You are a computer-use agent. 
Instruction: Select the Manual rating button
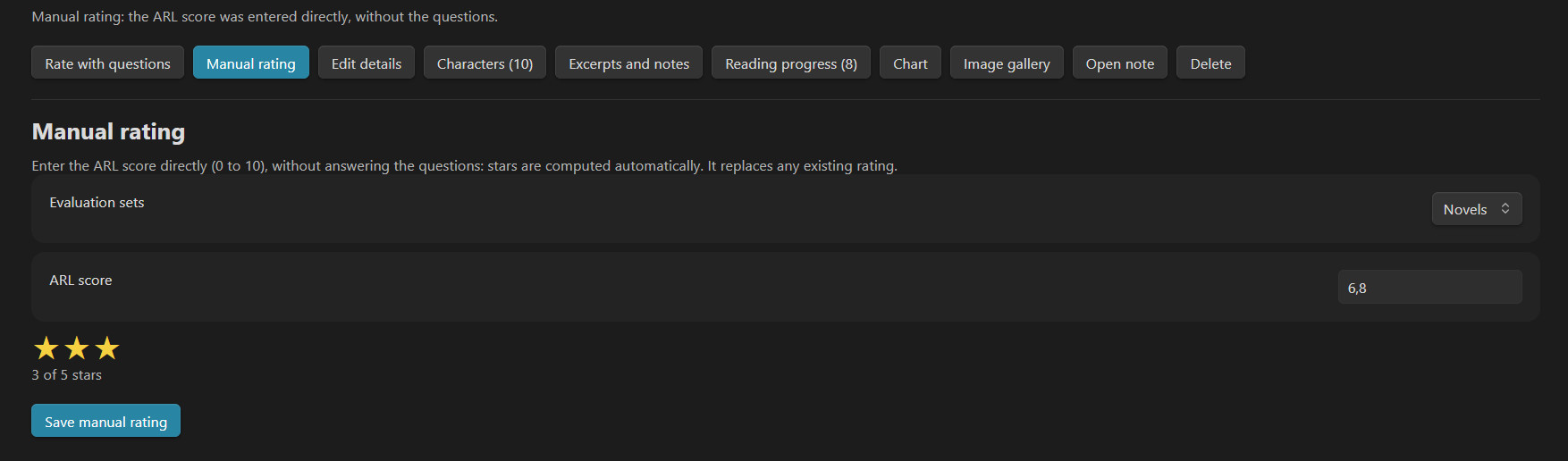click(x=250, y=63)
